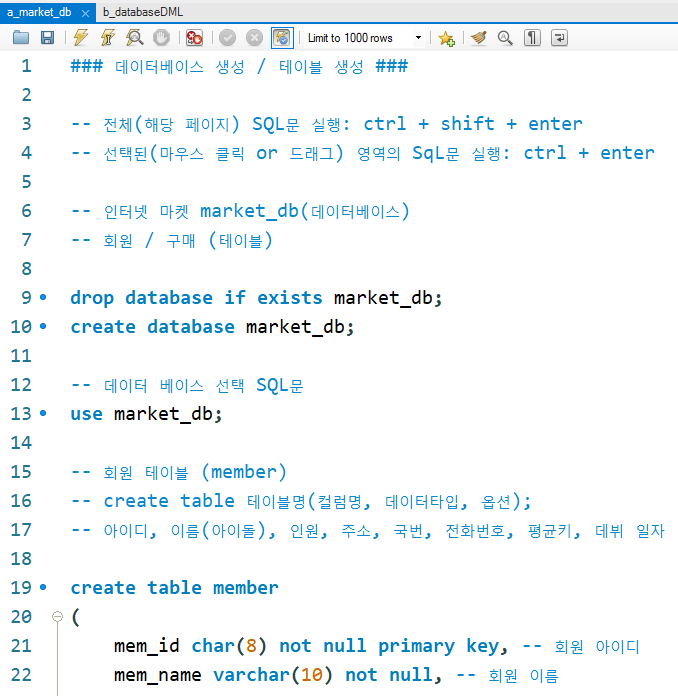678x696 pixels.
Task: Click the "create table member" line
Action: (x=174, y=588)
